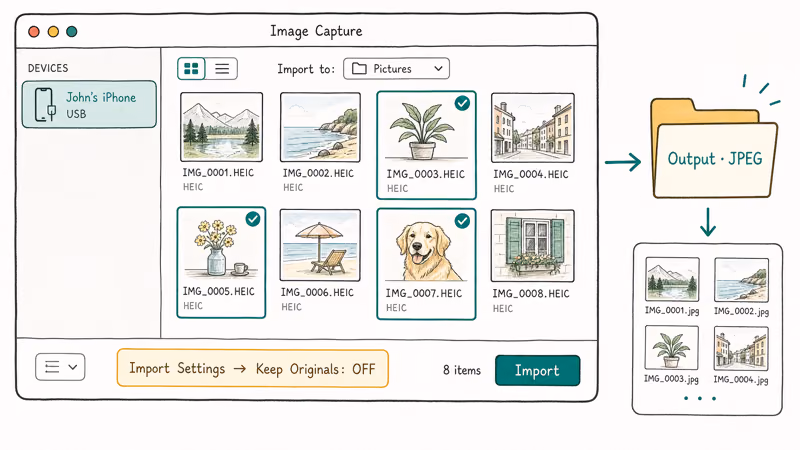
Task: Click the green zoom window button
Action: 72,32
